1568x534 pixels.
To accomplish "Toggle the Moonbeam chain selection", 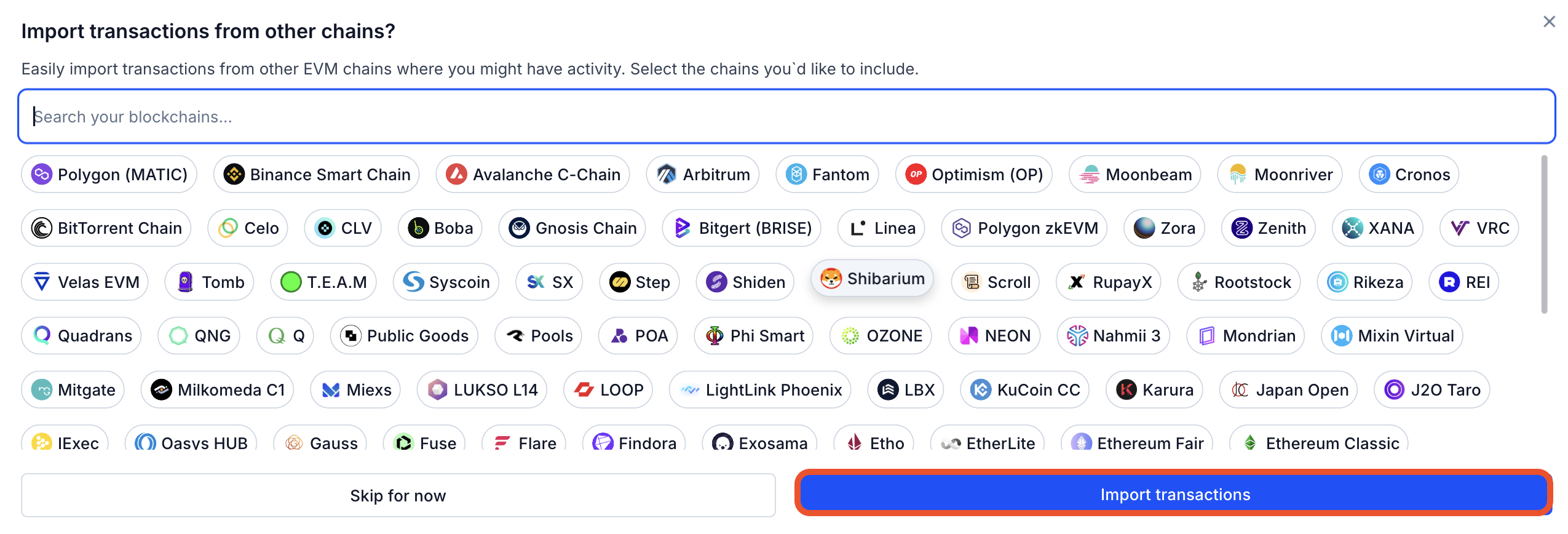I will 1134,175.
